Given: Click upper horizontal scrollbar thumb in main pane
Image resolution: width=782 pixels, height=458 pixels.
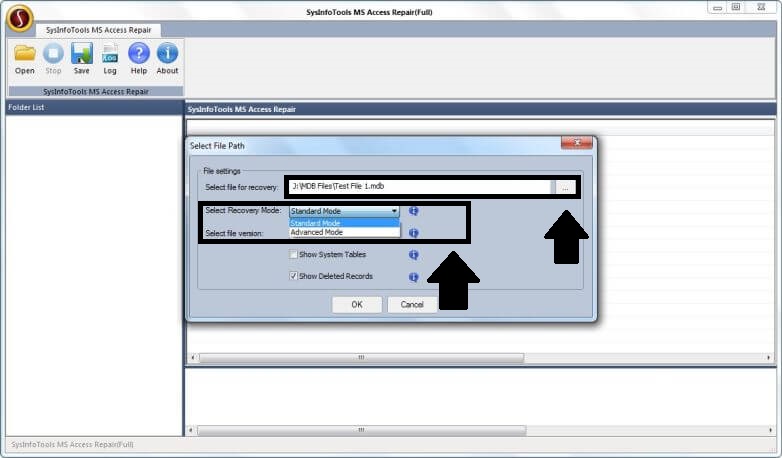Looking at the screenshot, I should pyautogui.click(x=361, y=357).
